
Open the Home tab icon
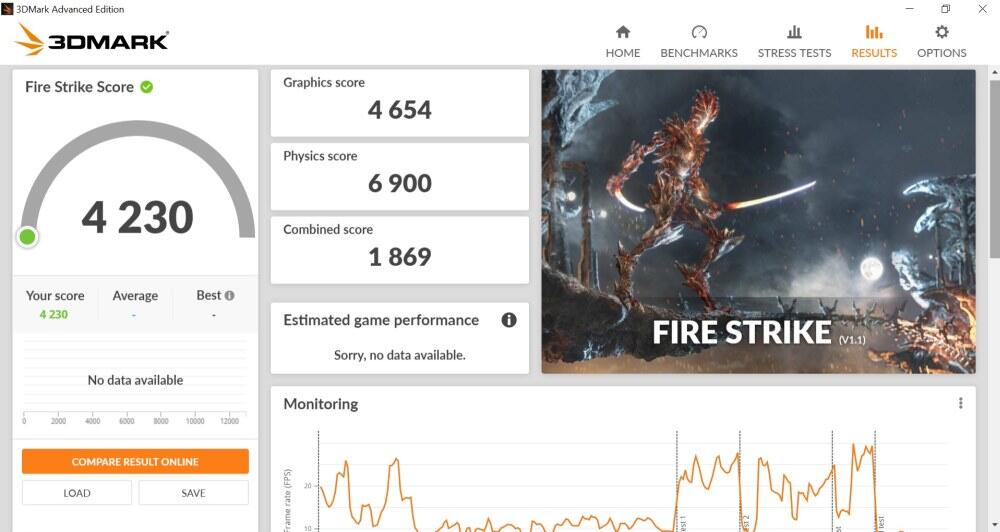coord(622,32)
